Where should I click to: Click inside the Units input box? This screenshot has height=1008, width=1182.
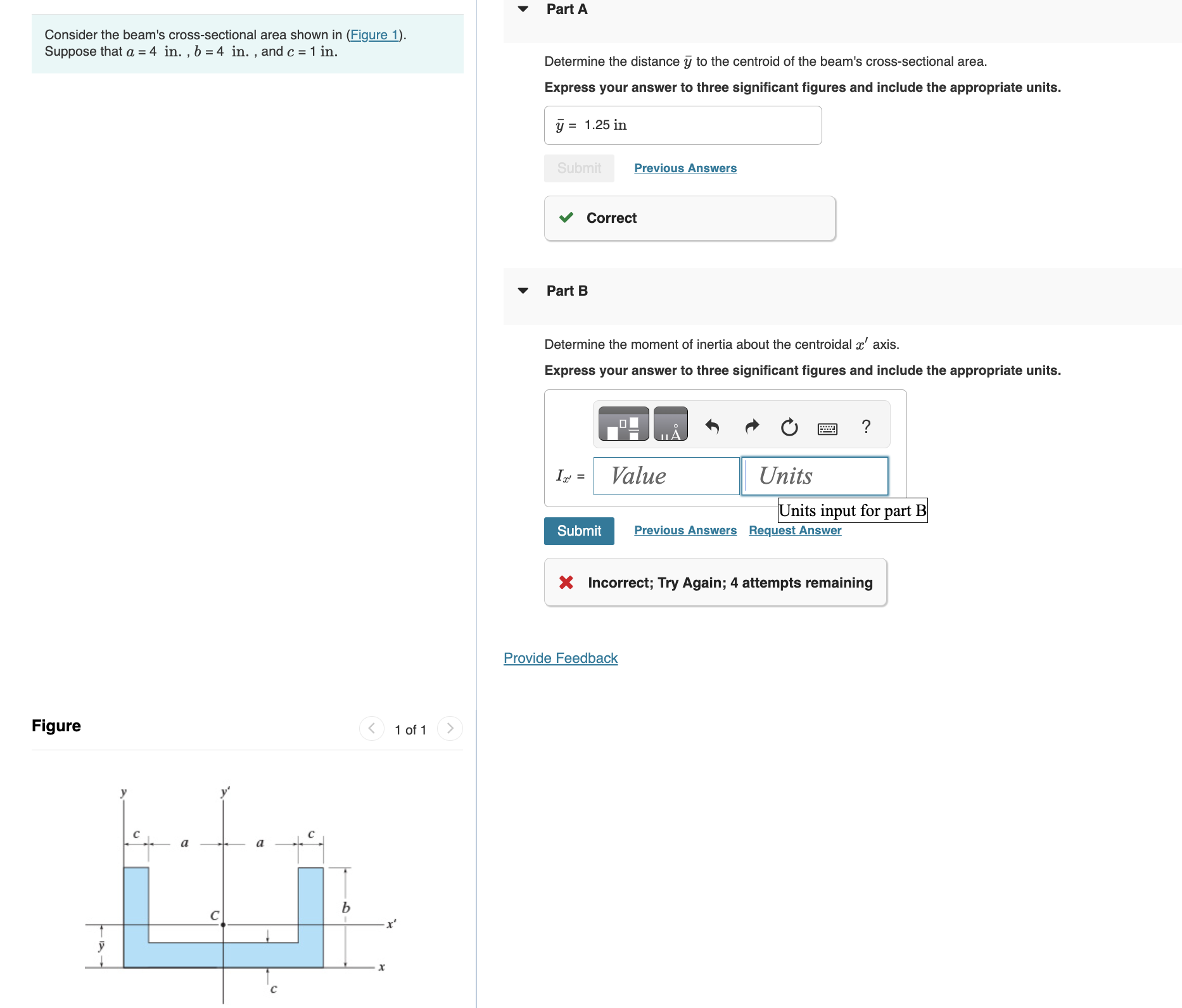[x=815, y=476]
